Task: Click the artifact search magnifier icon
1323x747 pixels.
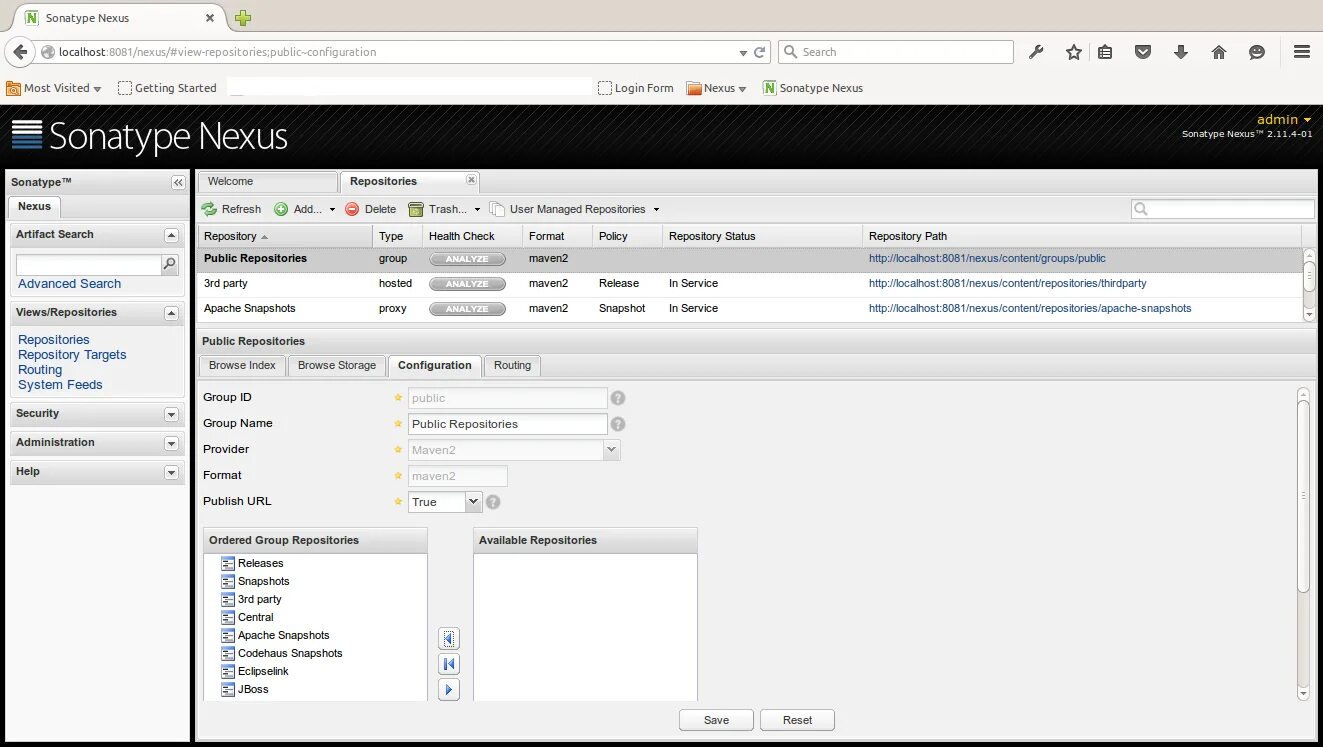Action: click(170, 265)
